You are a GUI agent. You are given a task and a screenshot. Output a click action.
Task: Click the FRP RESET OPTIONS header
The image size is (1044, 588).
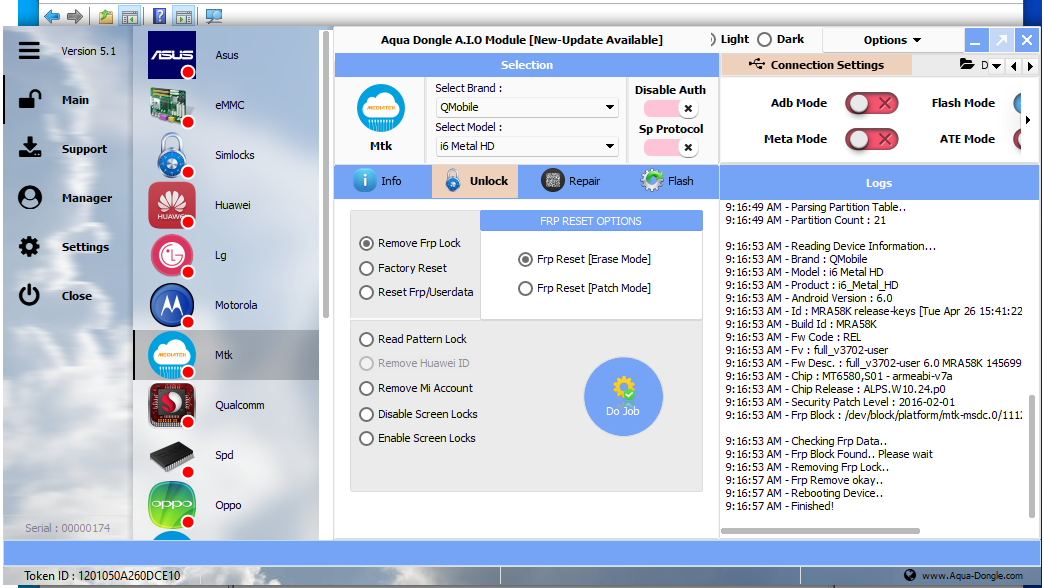[591, 221]
